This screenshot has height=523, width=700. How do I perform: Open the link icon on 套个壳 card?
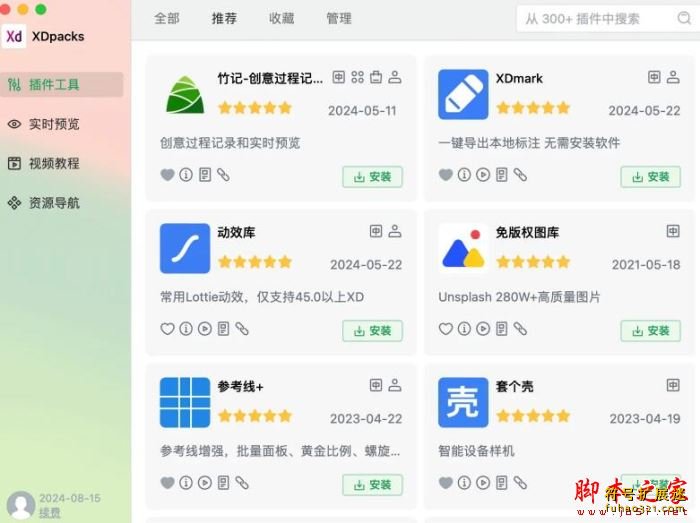coord(520,483)
